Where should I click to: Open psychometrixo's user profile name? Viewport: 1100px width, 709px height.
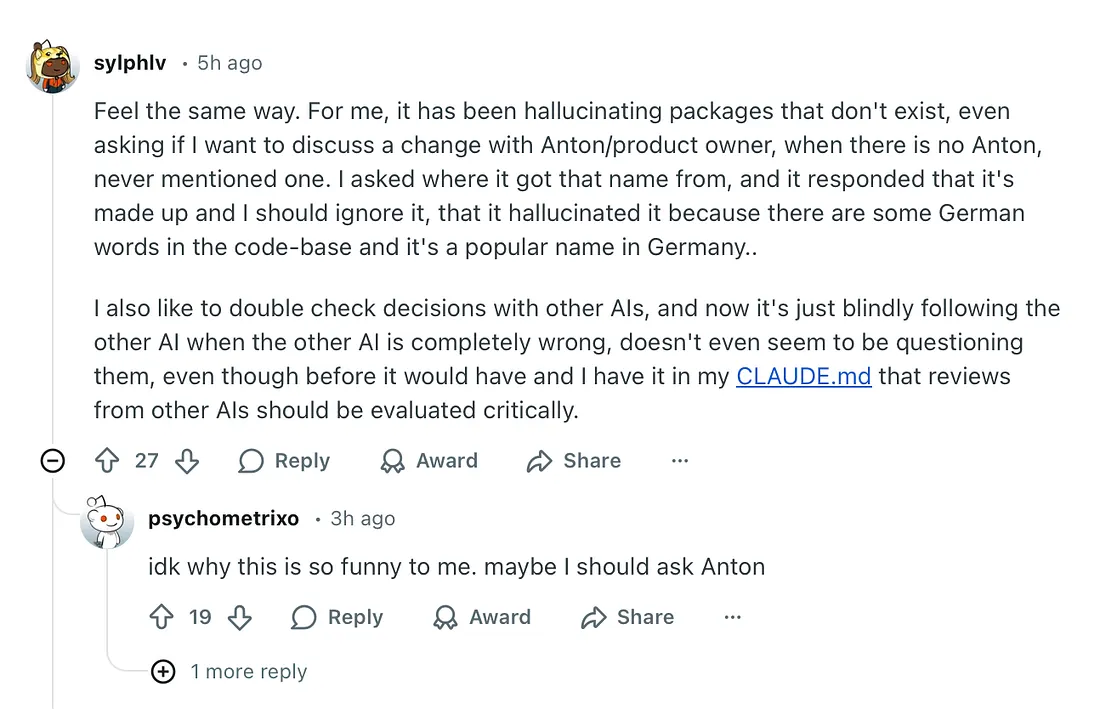point(223,518)
